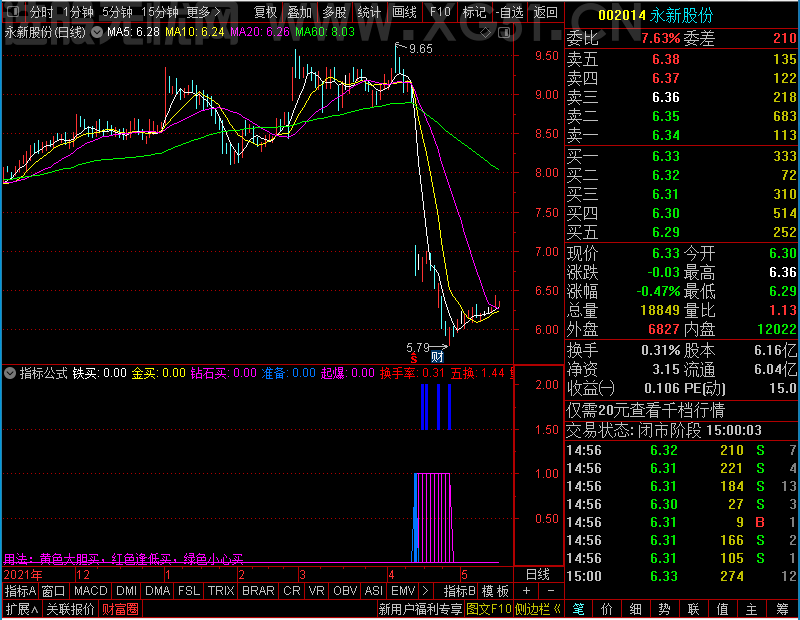Switch indicator to CR
Viewport: 800px width, 620px height.
tap(292, 591)
